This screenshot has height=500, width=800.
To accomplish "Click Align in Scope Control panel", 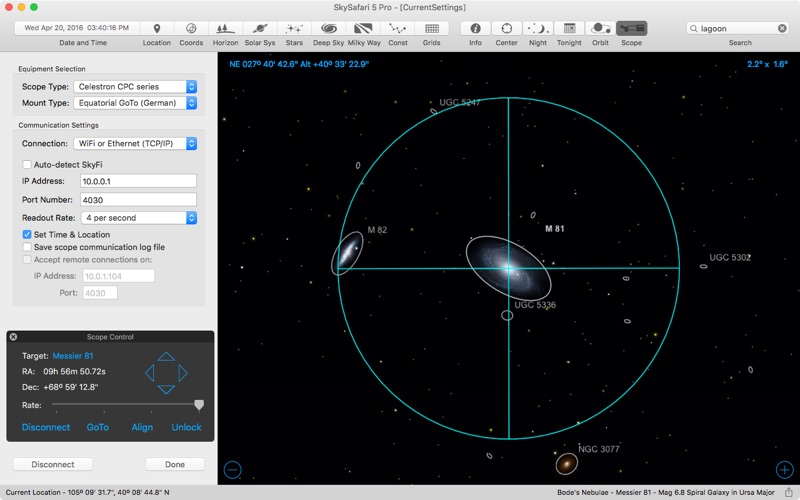I will click(x=142, y=427).
